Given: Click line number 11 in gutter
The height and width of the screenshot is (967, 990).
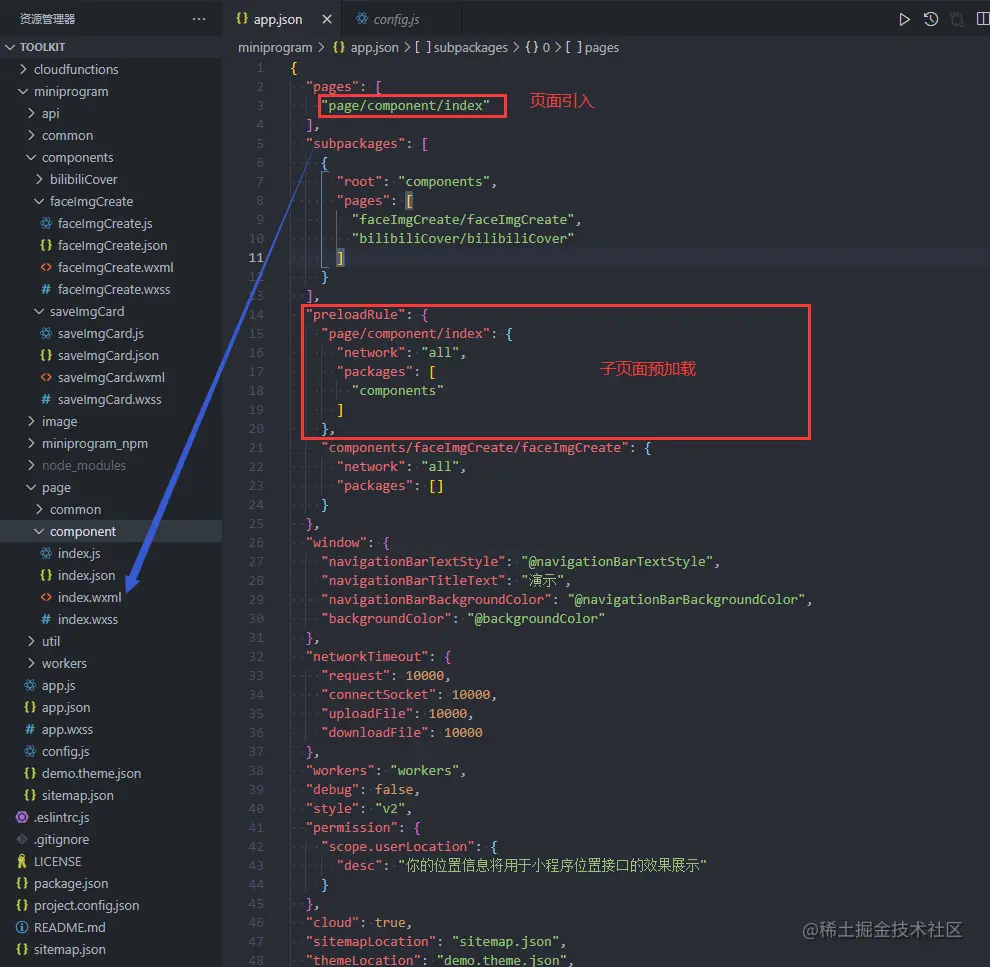Looking at the screenshot, I should 256,258.
